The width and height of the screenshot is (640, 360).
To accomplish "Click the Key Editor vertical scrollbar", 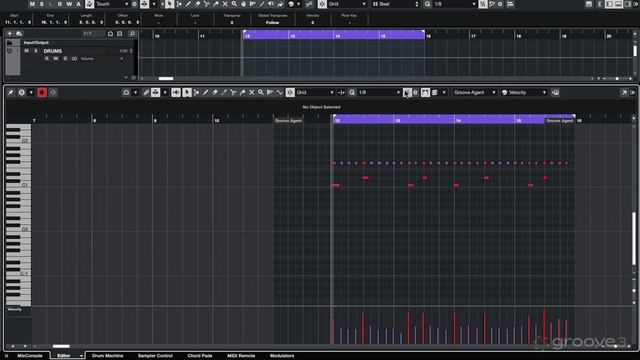I will click(x=634, y=239).
